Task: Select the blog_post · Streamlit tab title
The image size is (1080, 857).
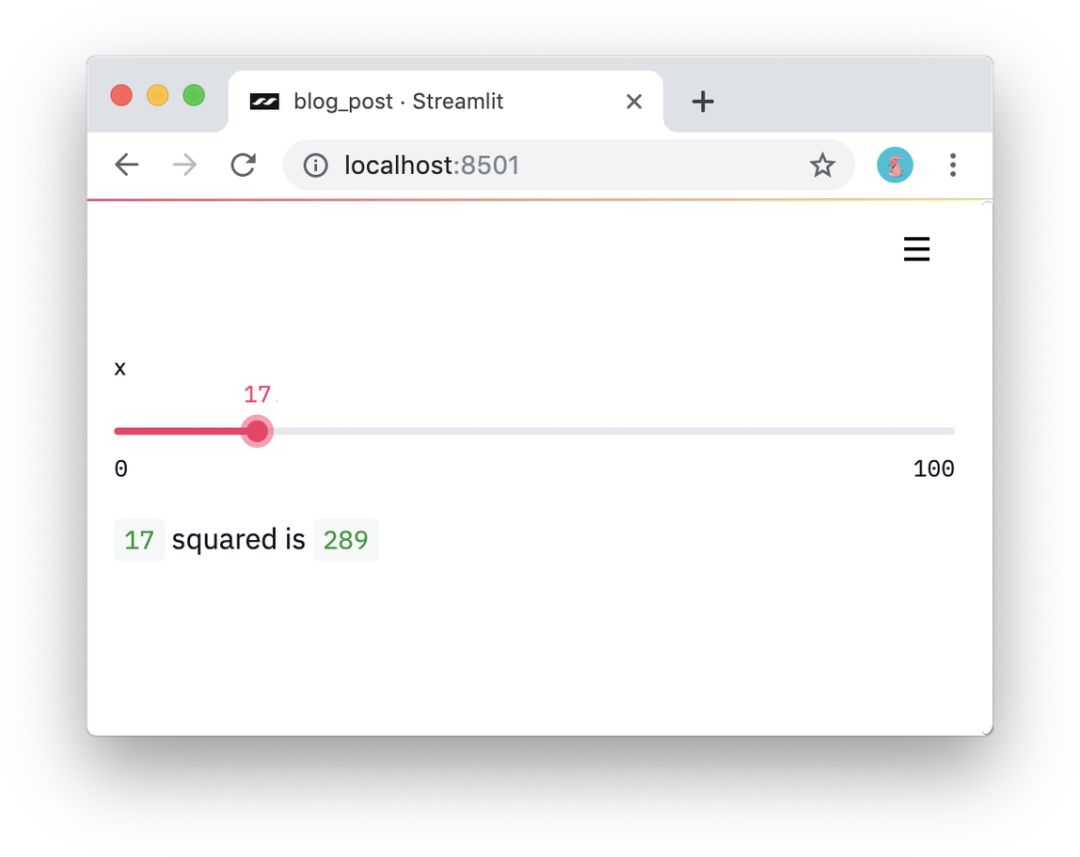Action: [x=398, y=101]
